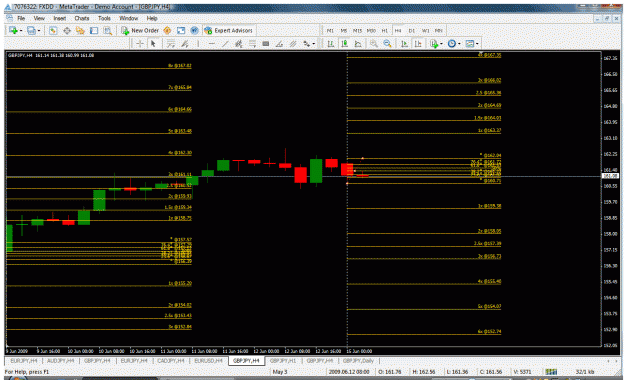The width and height of the screenshot is (625, 380).
Task: Open the Charts menu
Action: [x=82, y=18]
